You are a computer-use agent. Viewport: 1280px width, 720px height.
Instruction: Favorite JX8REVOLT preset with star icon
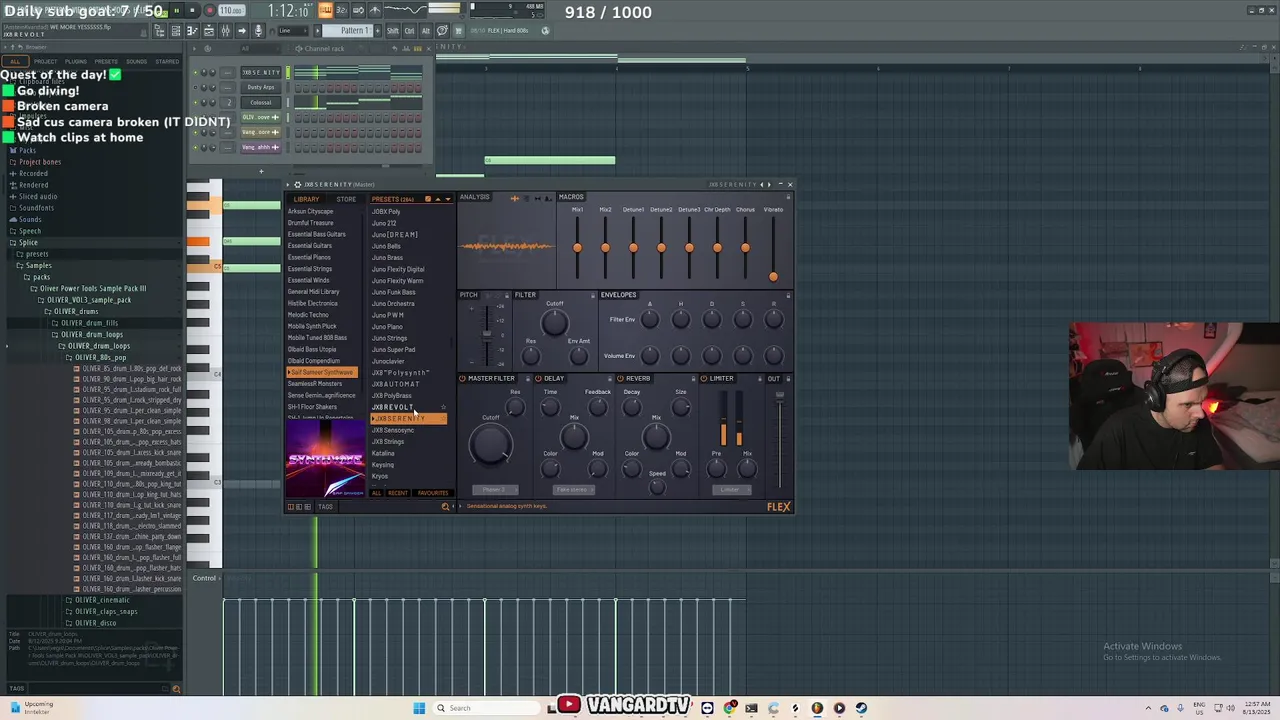(443, 407)
